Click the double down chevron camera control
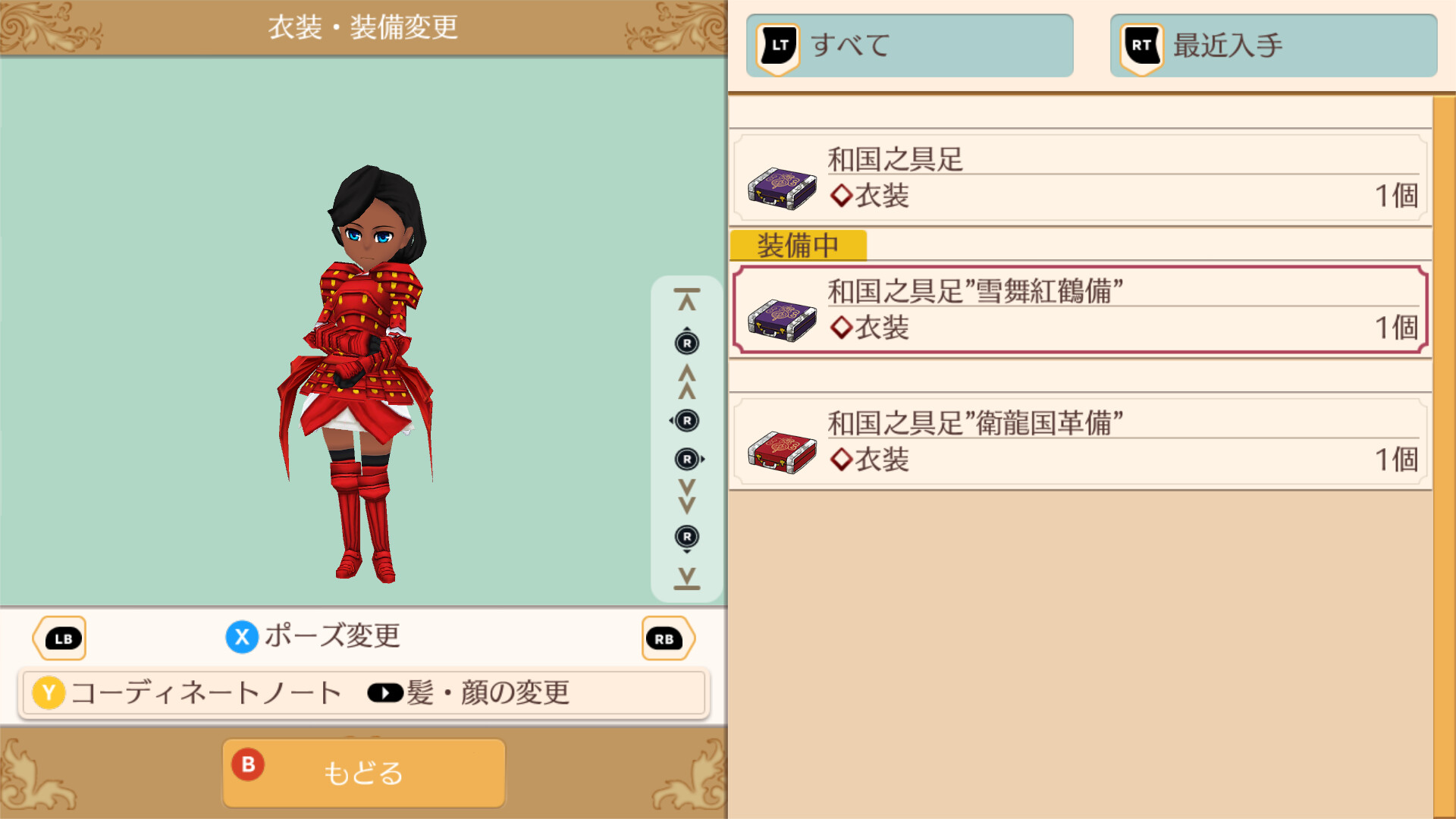This screenshot has width=1456, height=819. point(687,497)
